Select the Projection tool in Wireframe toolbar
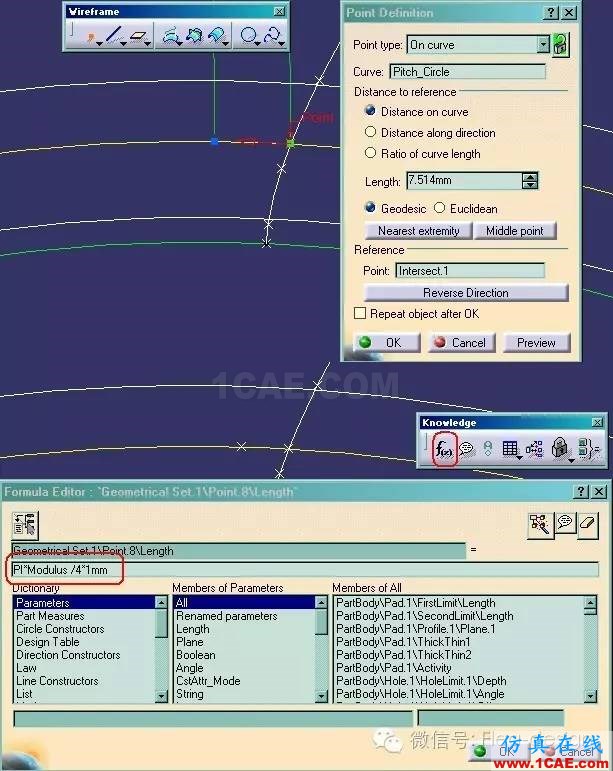The width and height of the screenshot is (613, 771). point(170,36)
